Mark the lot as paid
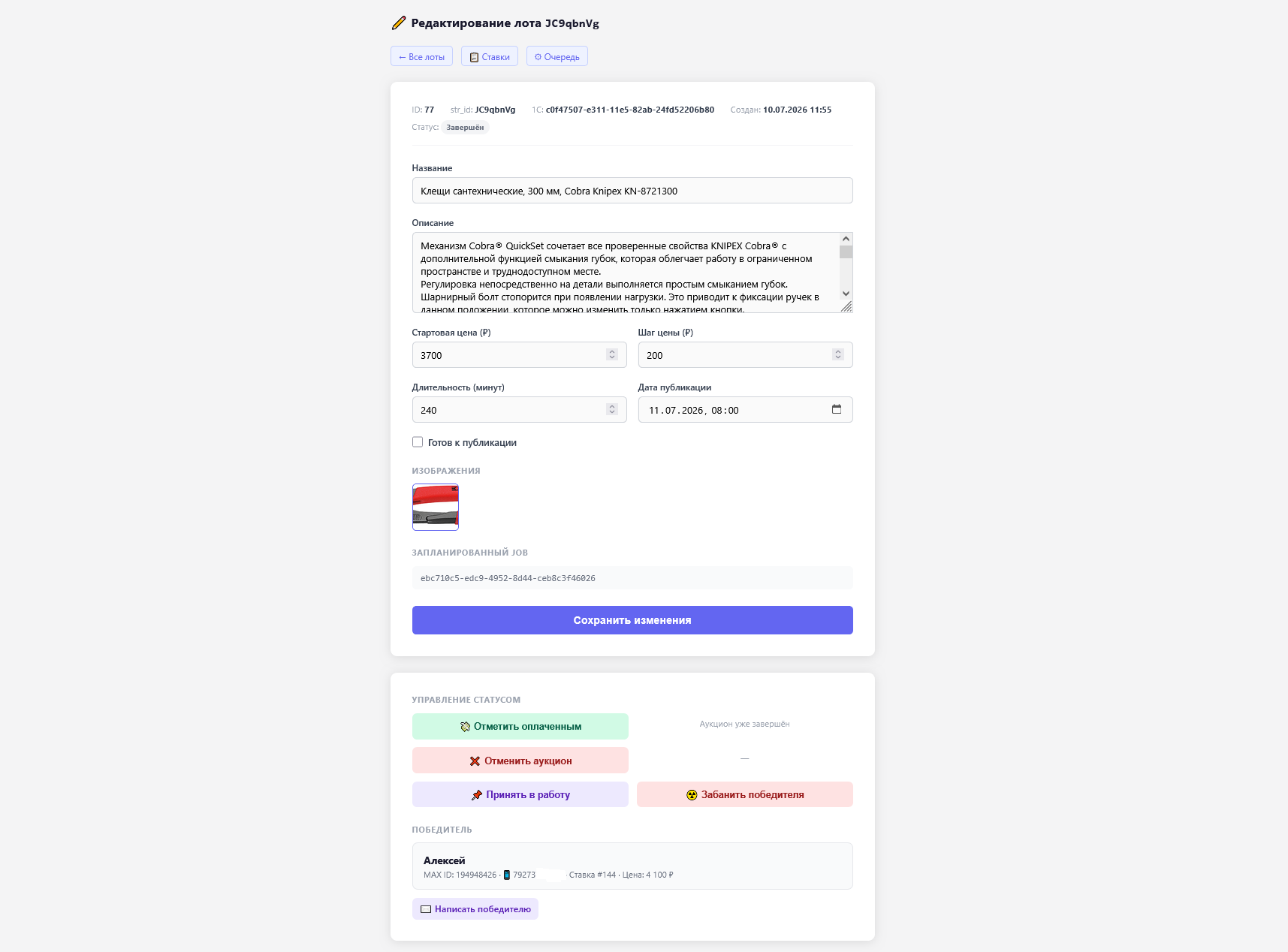The height and width of the screenshot is (952, 1288). pos(520,726)
